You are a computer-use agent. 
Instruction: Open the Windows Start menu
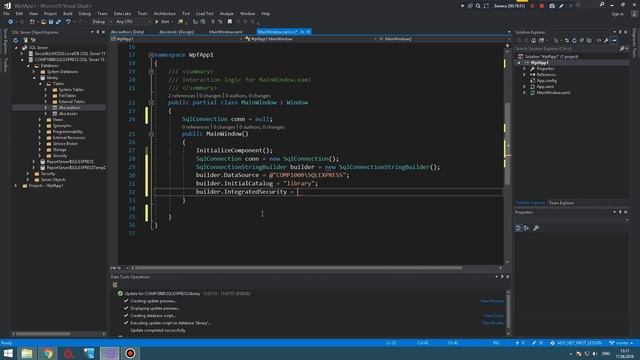click(8, 353)
